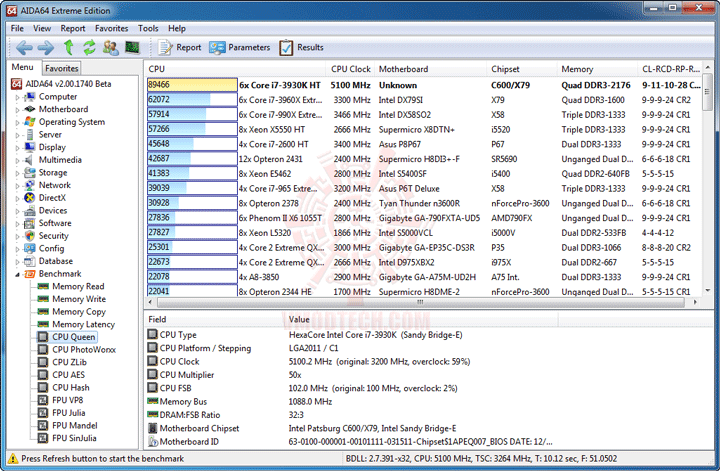Select the Software icon in tree

tap(30, 223)
